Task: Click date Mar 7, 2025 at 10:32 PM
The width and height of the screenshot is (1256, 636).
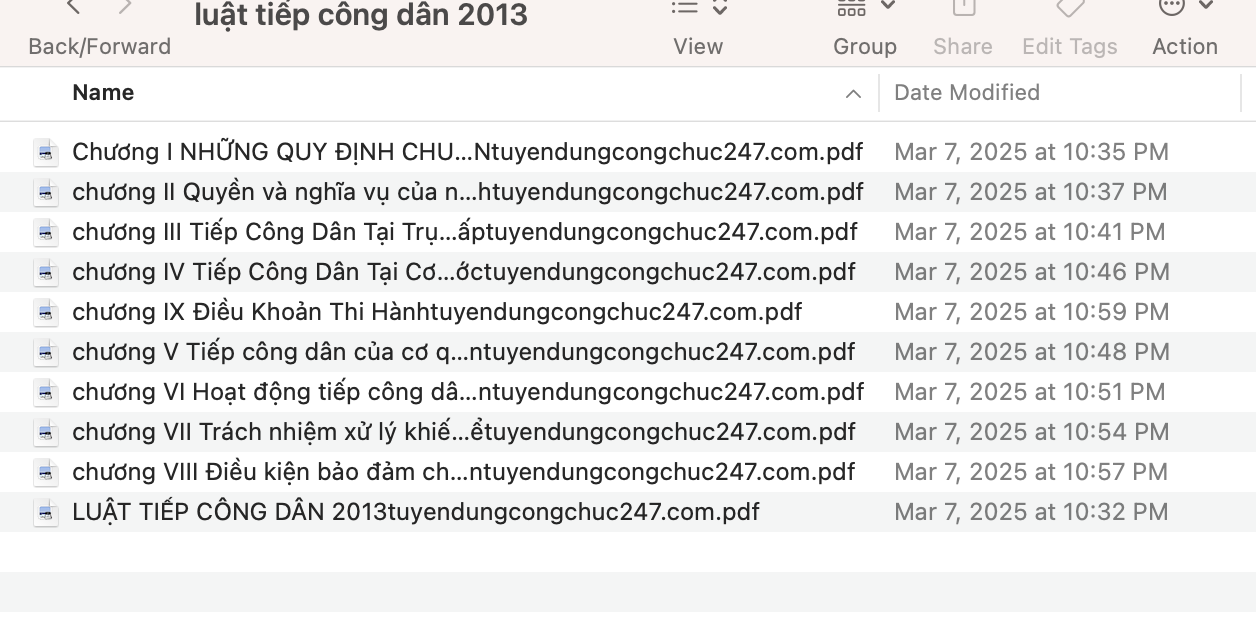Action: tap(1031, 512)
